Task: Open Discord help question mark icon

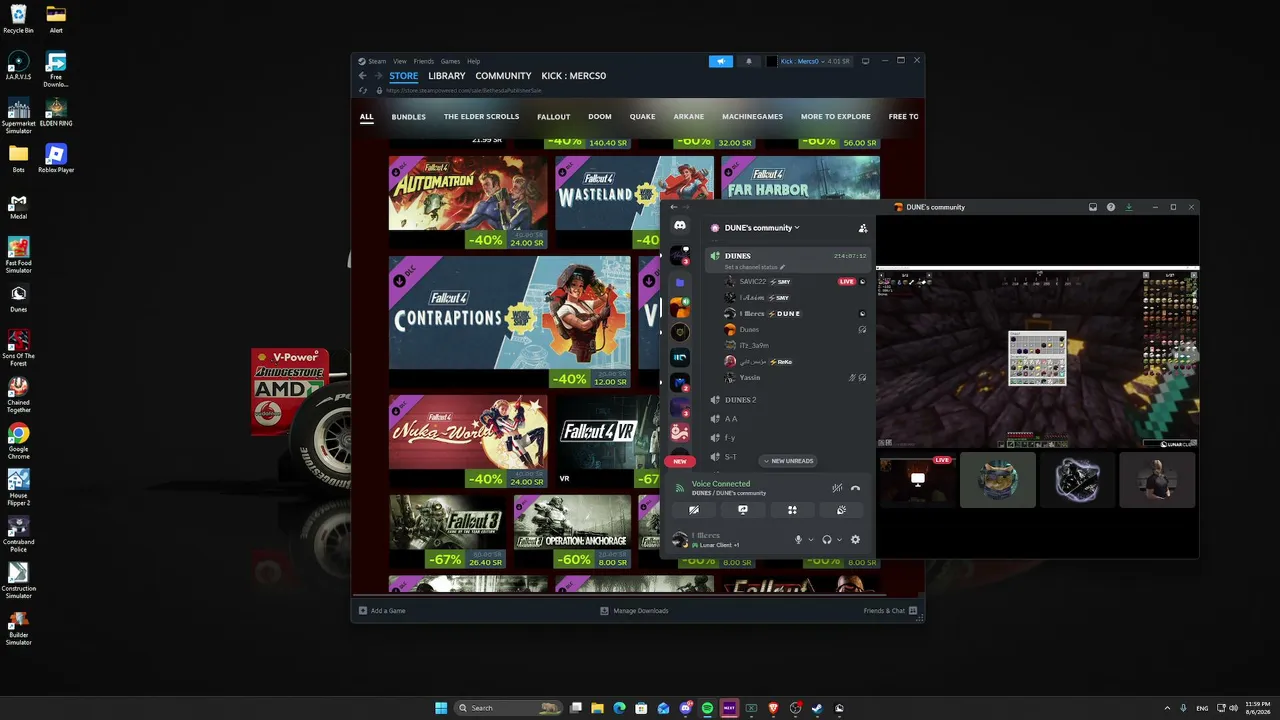Action: click(1111, 207)
